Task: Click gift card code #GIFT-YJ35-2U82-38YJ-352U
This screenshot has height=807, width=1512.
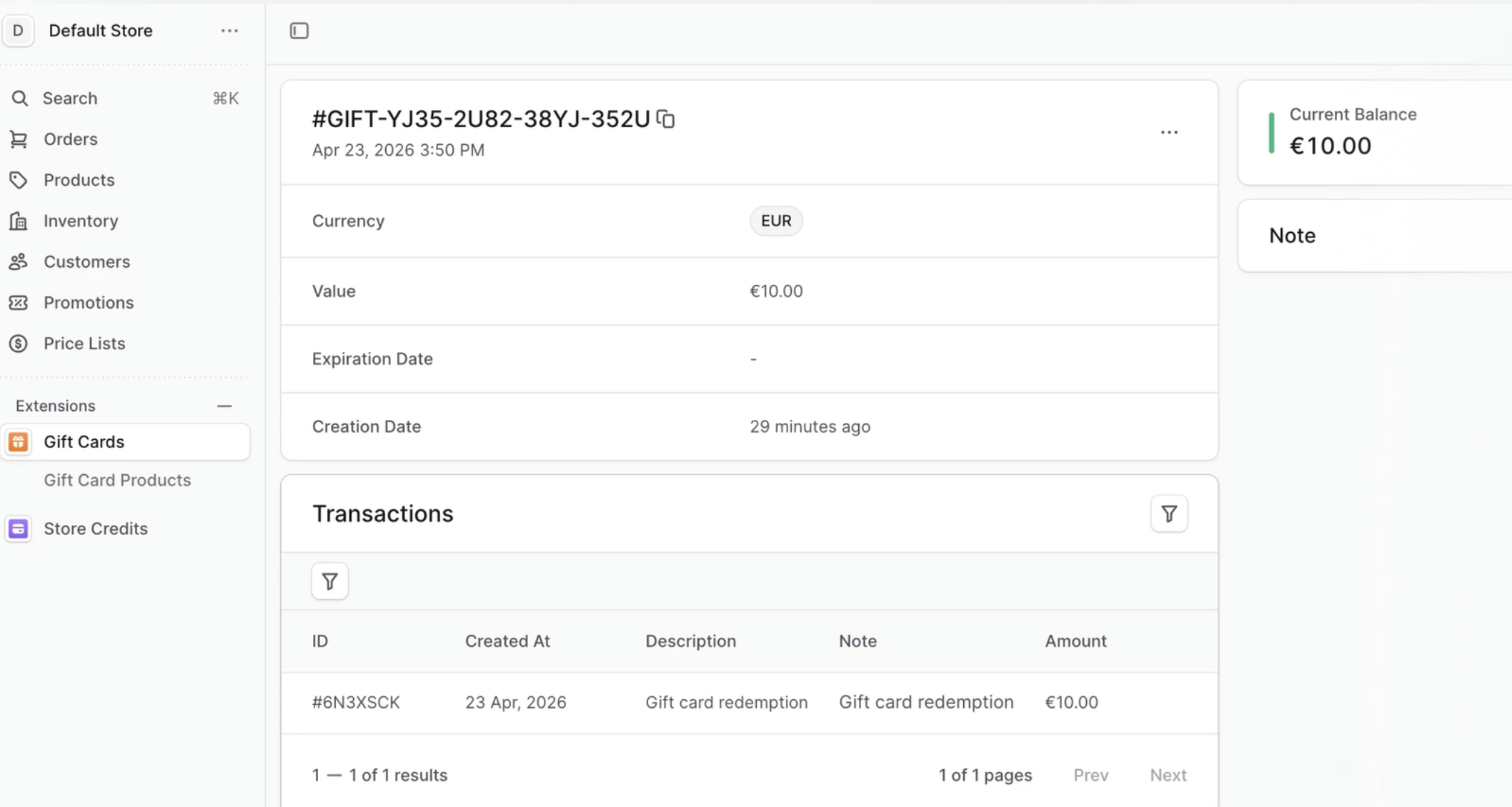Action: [481, 119]
